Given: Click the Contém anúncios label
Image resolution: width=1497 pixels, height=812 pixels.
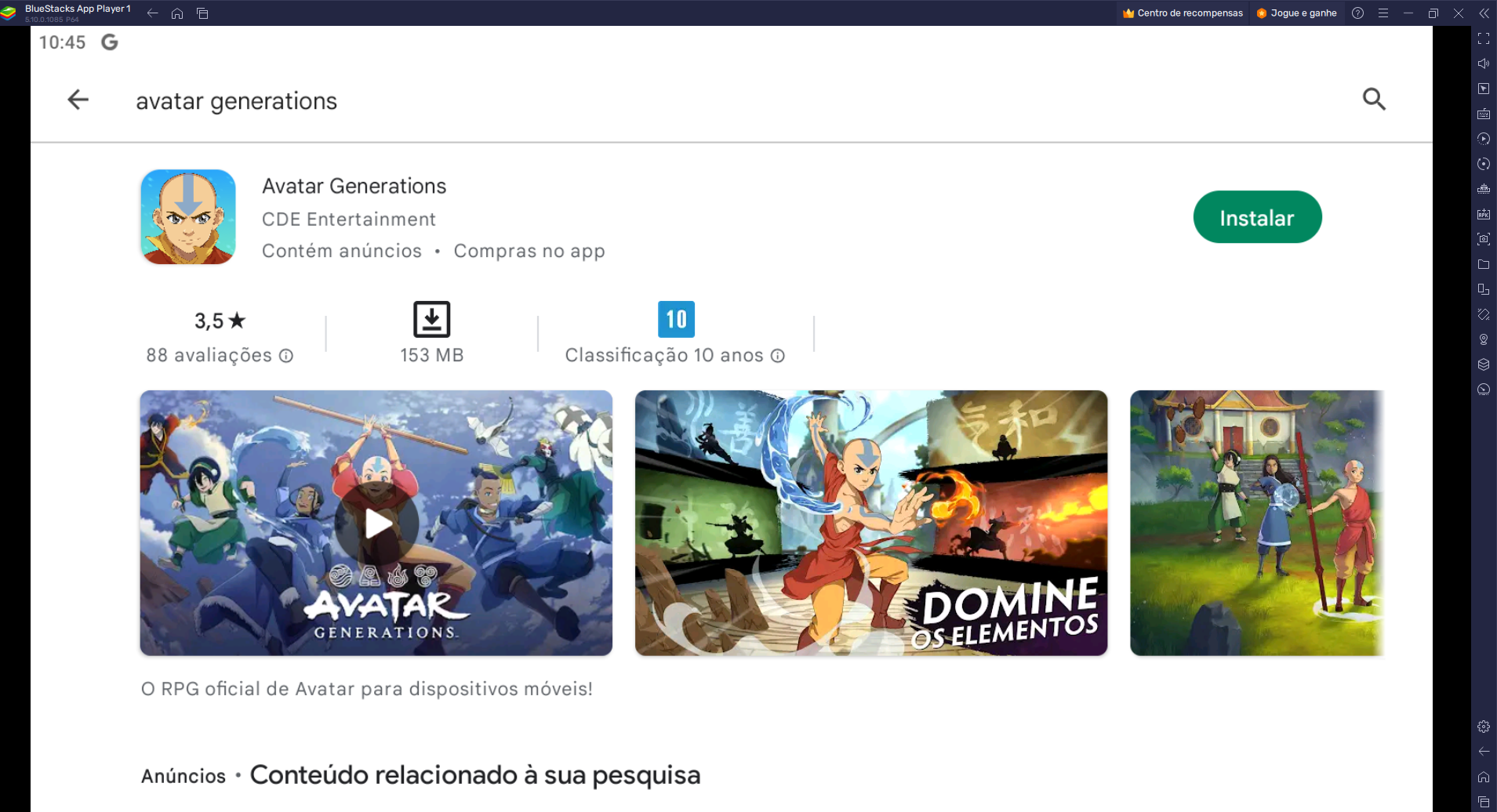Looking at the screenshot, I should (342, 251).
